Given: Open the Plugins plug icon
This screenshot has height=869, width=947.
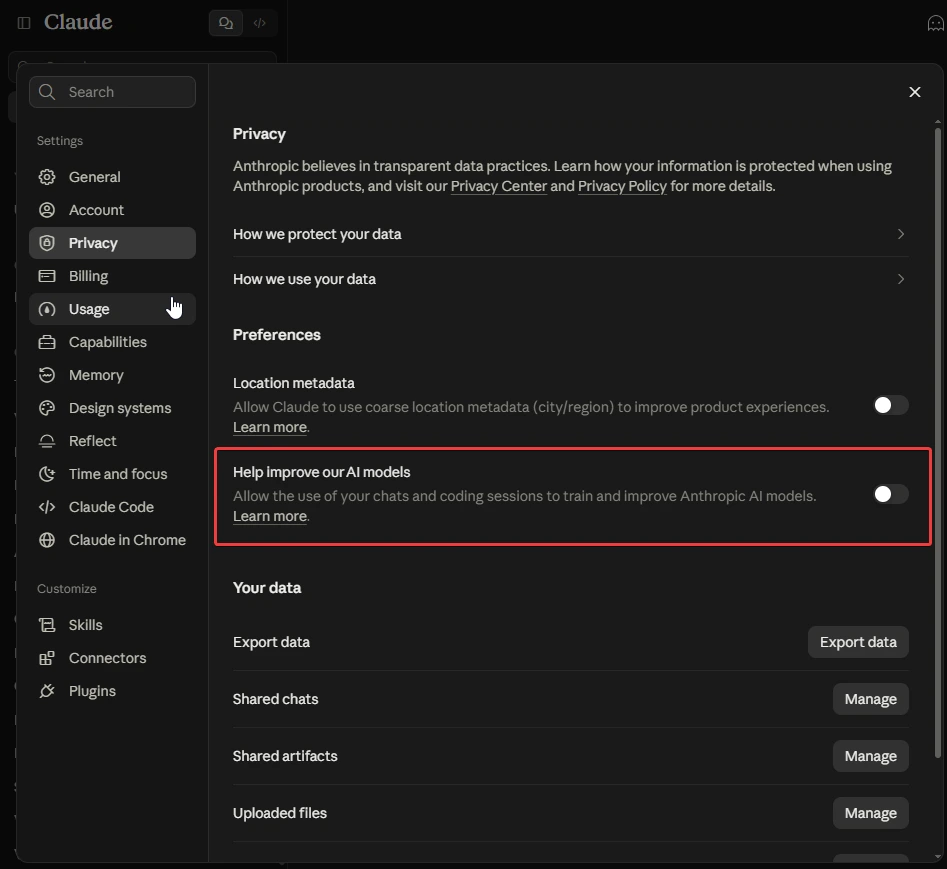Looking at the screenshot, I should (x=47, y=691).
